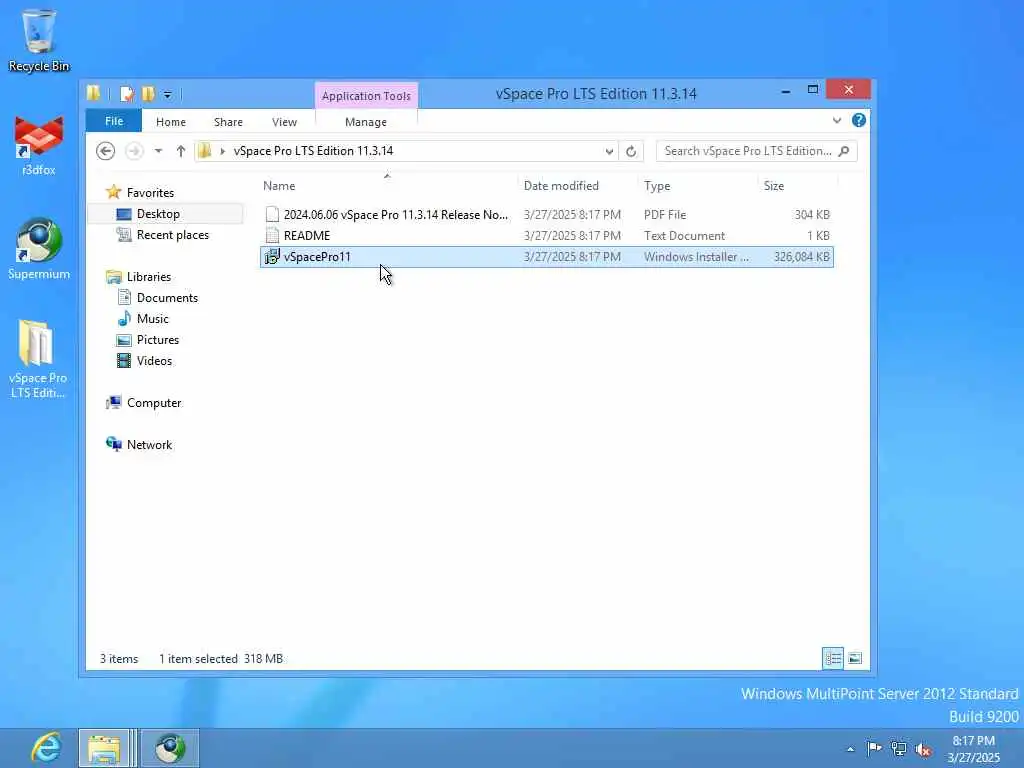
Task: Expand the ribbon with the chevron
Action: point(837,120)
